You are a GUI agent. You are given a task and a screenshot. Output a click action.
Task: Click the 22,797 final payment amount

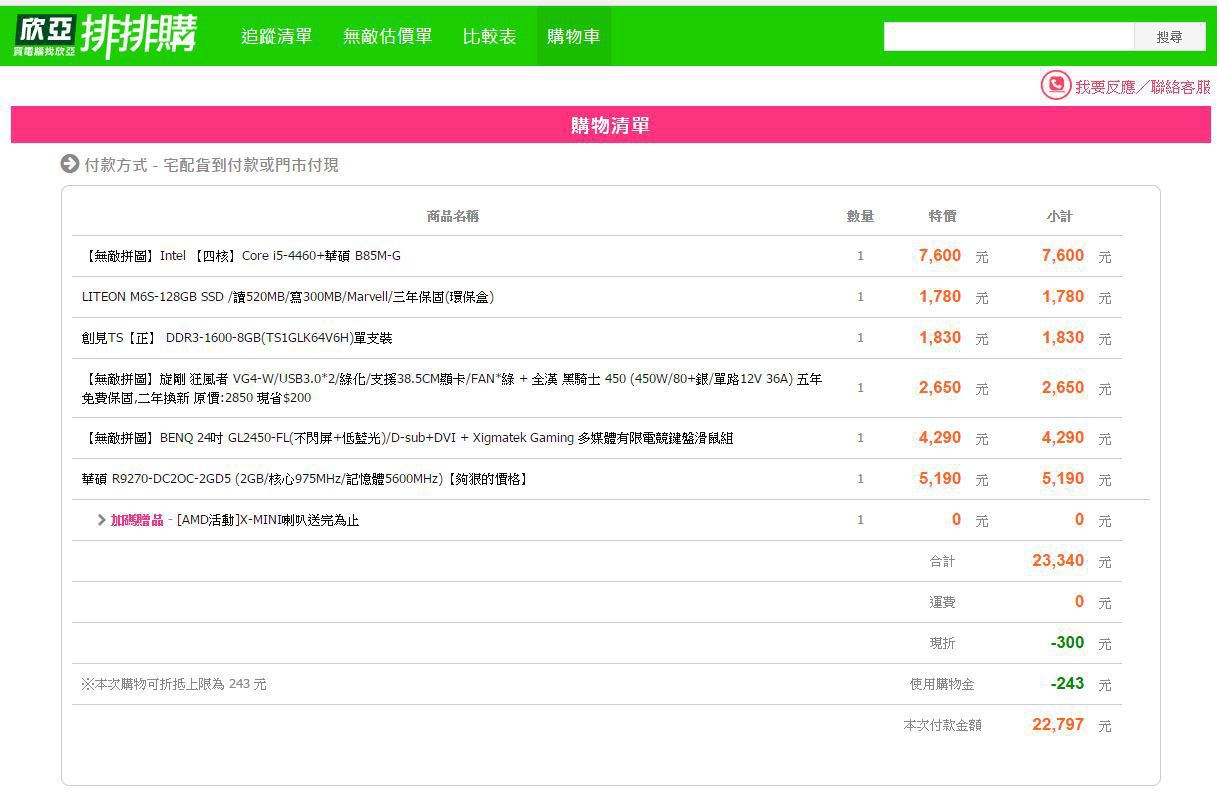(x=1058, y=725)
